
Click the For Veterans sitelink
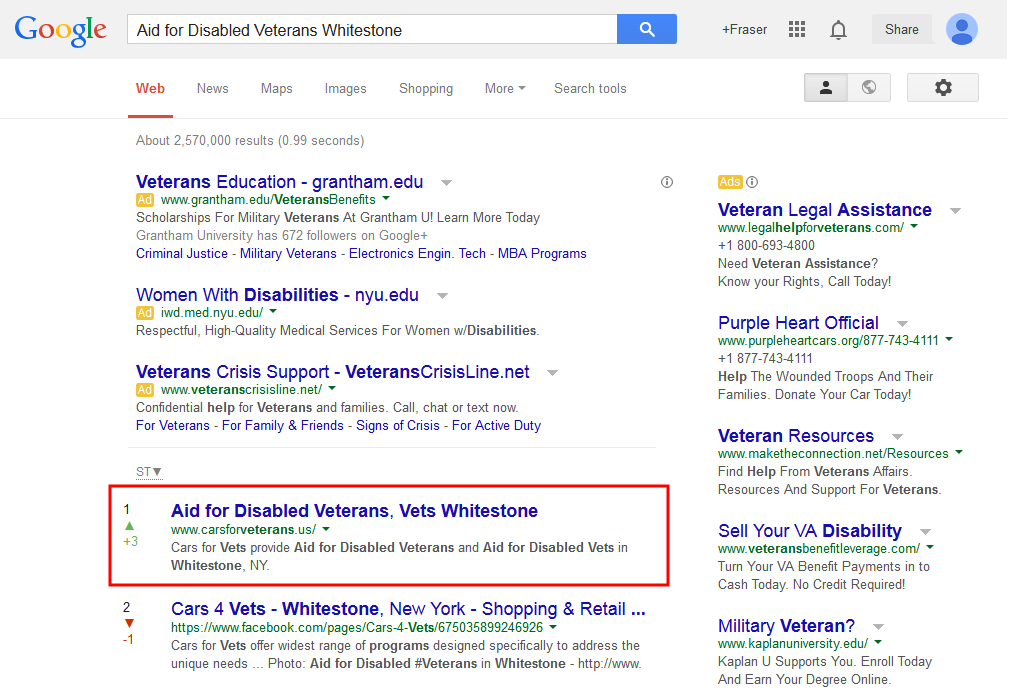(x=172, y=426)
